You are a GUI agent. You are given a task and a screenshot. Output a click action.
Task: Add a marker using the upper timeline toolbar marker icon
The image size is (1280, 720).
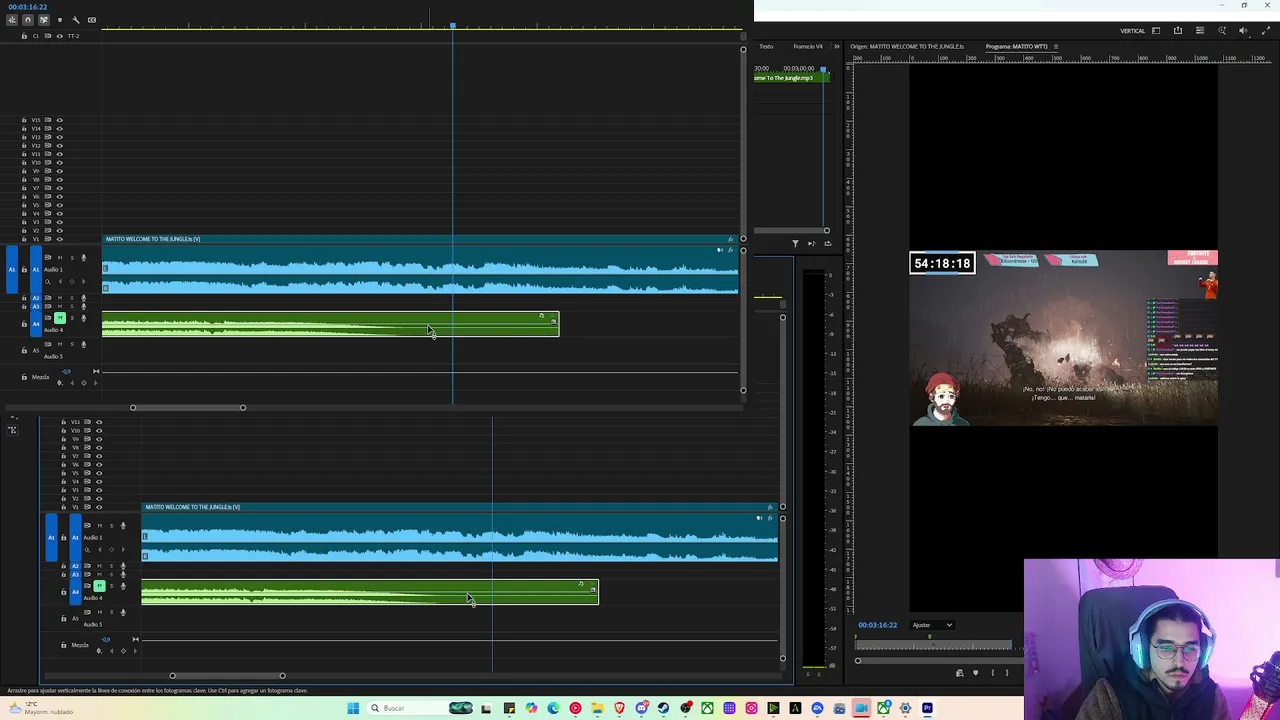(59, 20)
